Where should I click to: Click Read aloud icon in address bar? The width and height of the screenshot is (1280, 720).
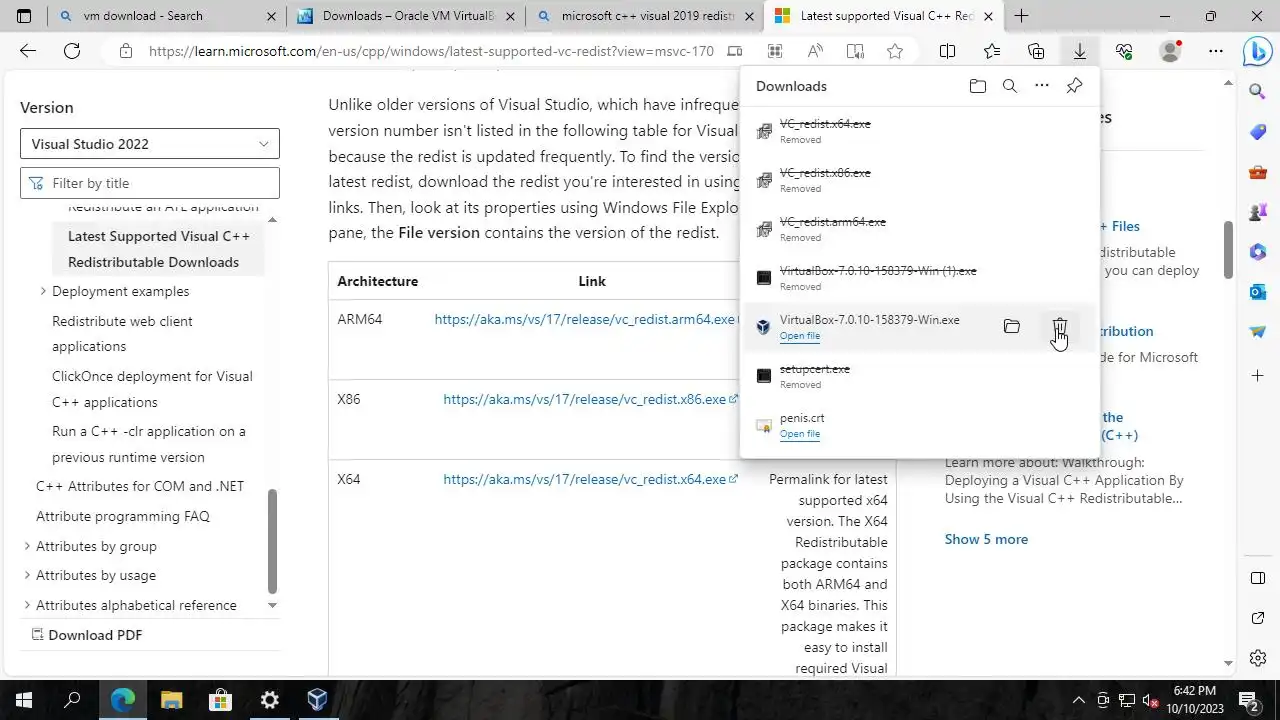pos(815,51)
